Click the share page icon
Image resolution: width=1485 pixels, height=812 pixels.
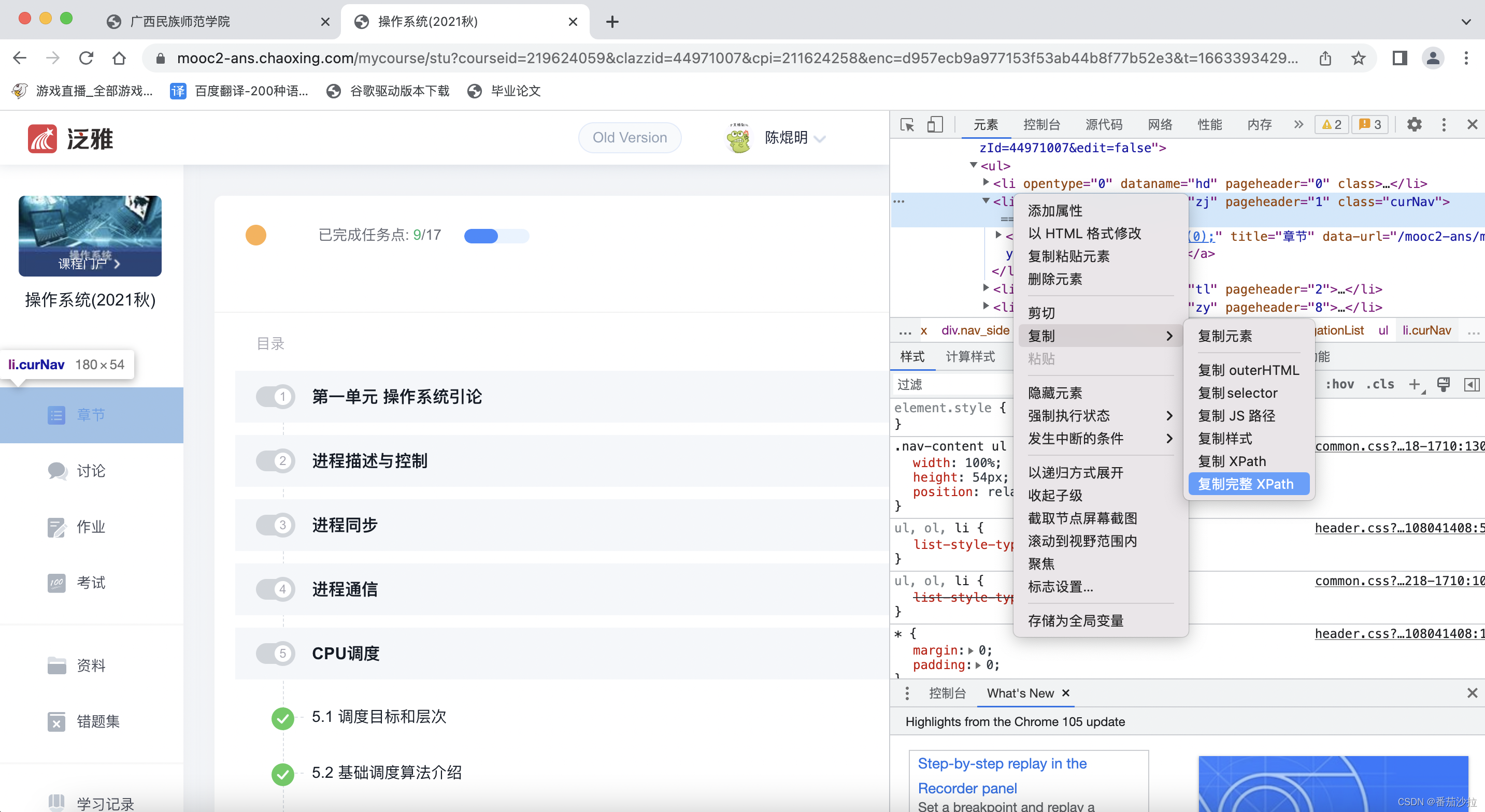tap(1325, 58)
